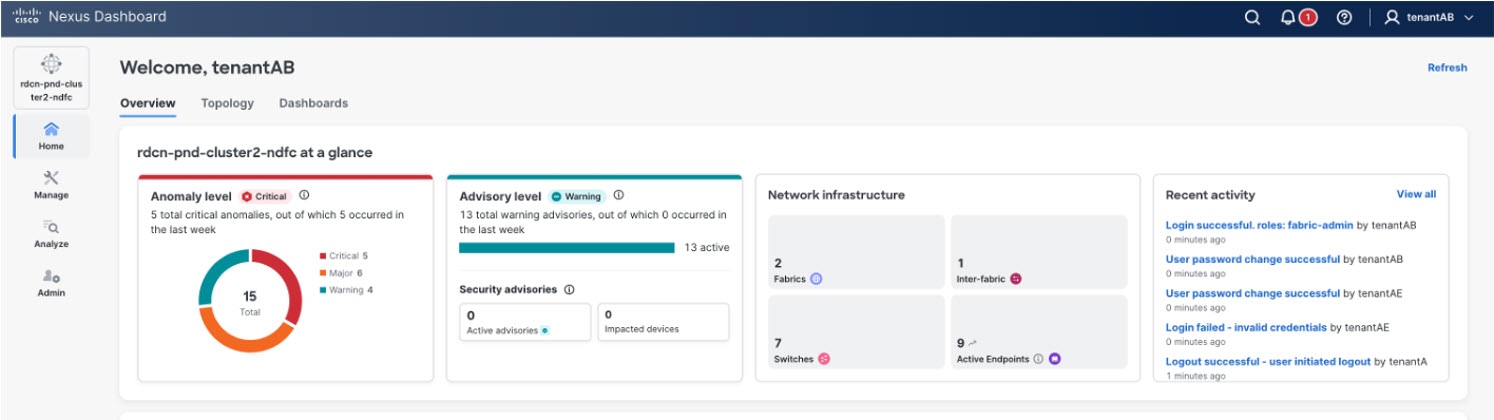The height and width of the screenshot is (420, 1494).
Task: Click the Switches icon
Action: pos(824,358)
